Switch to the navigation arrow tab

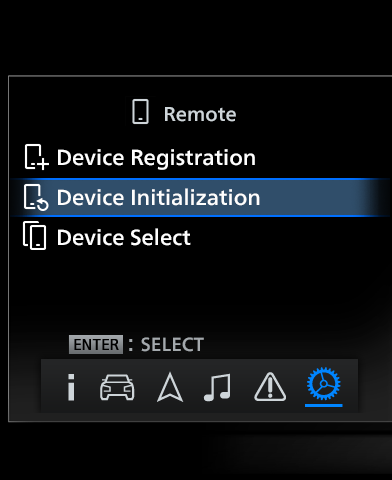pos(170,387)
